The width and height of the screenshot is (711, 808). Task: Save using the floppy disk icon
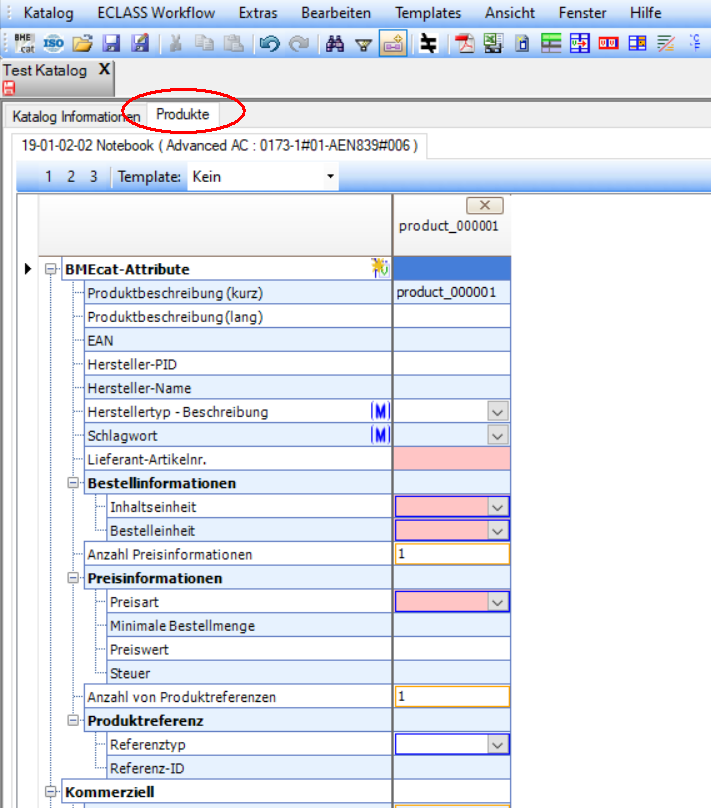pyautogui.click(x=111, y=43)
